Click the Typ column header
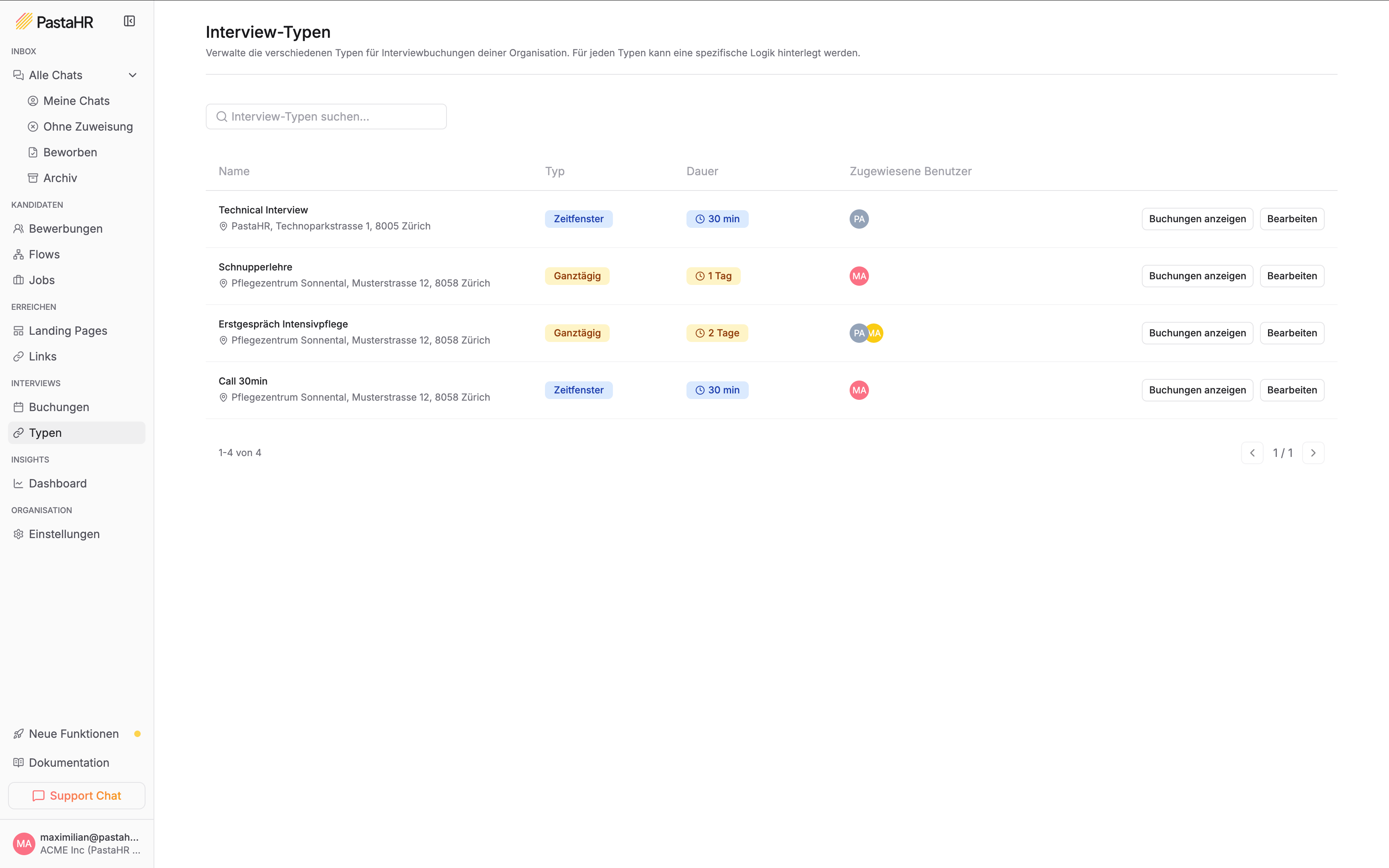This screenshot has width=1389, height=868. (555, 171)
